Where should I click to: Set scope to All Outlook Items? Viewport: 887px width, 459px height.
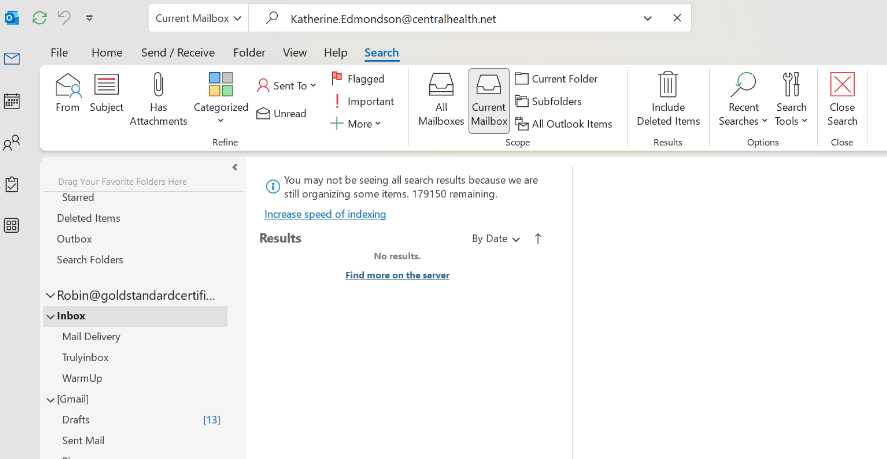pyautogui.click(x=564, y=124)
